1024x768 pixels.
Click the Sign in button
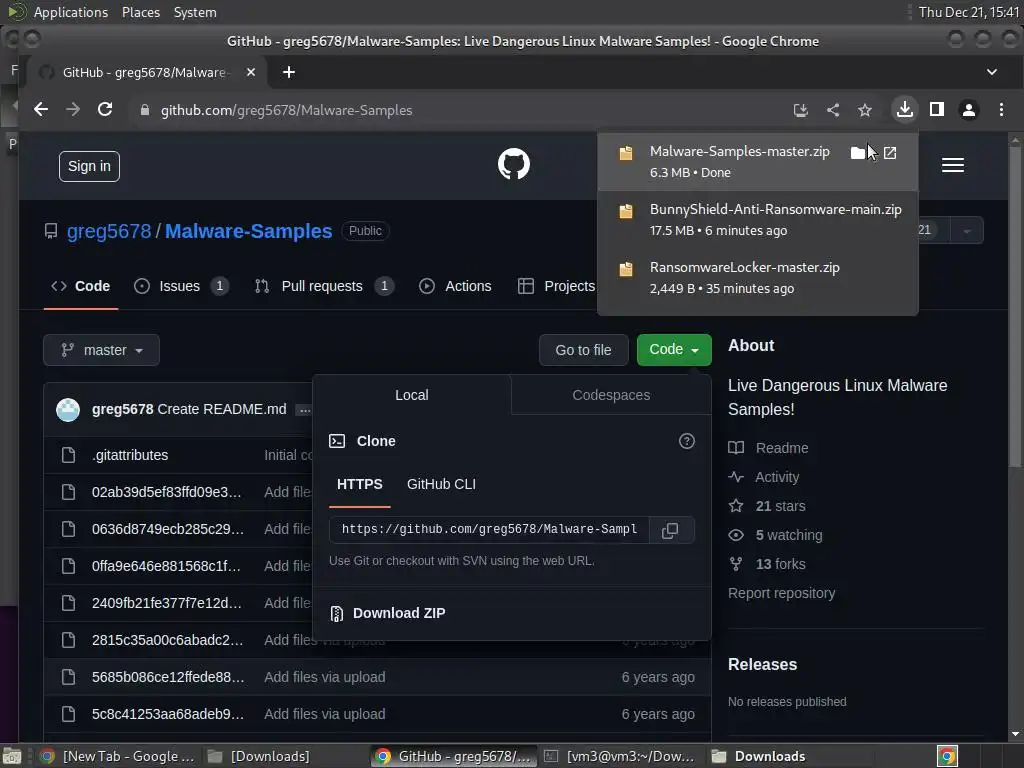coord(89,167)
